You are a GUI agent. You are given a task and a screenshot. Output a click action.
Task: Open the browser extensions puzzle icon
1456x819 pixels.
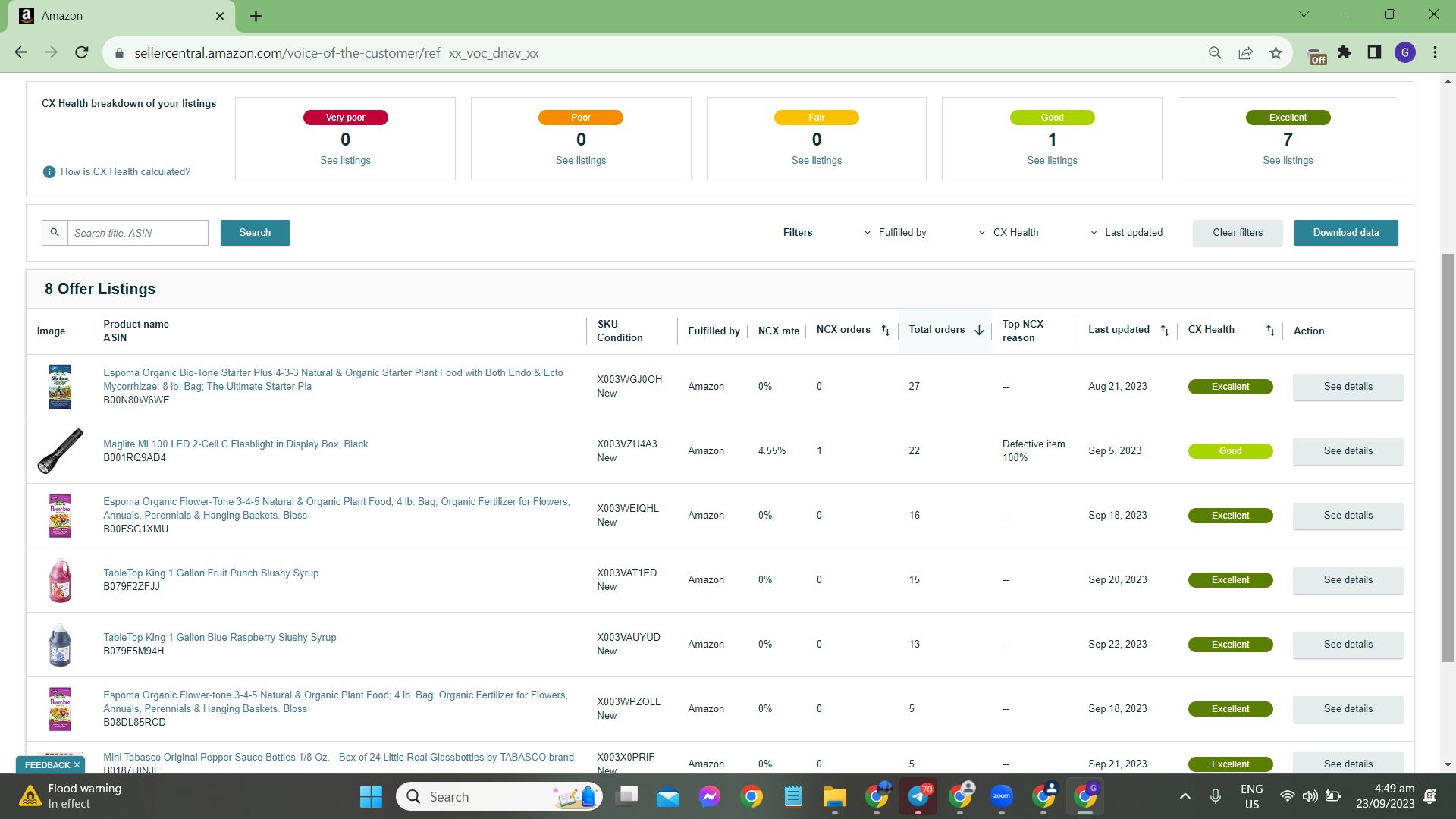1345,52
